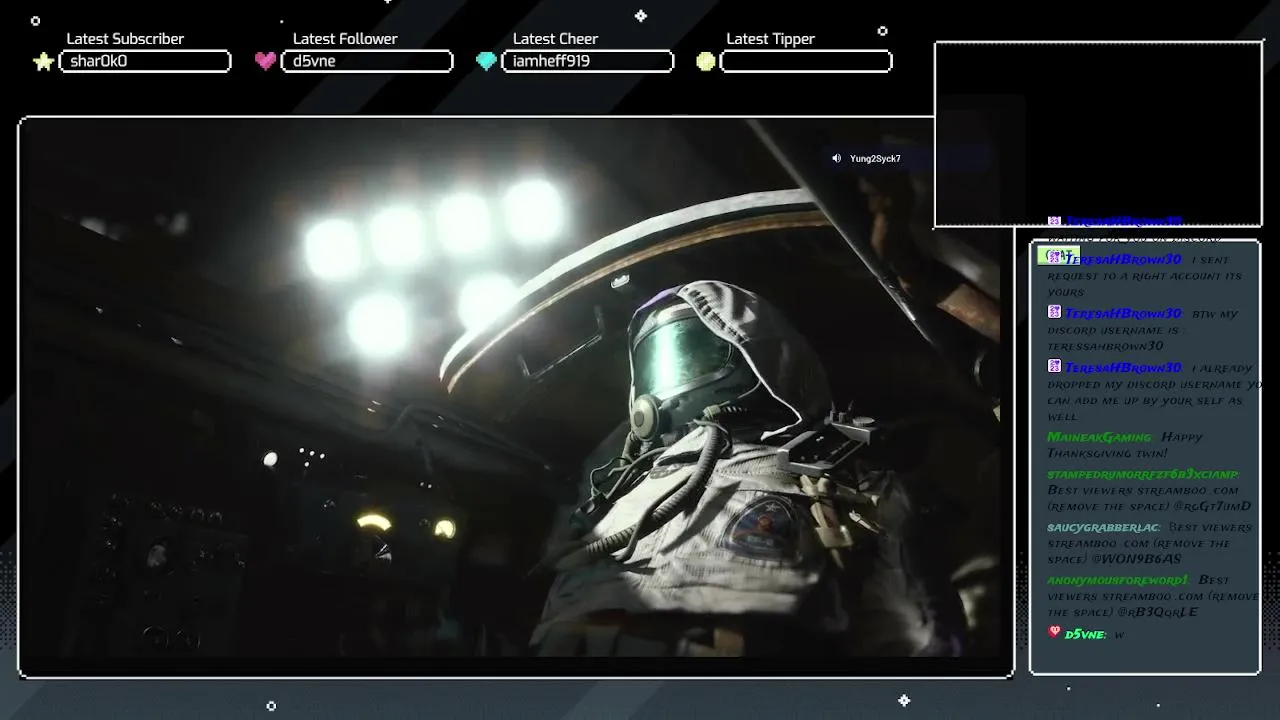Image resolution: width=1280 pixels, height=720 pixels.
Task: Select the iamheff919 latest cheer field
Action: [587, 61]
